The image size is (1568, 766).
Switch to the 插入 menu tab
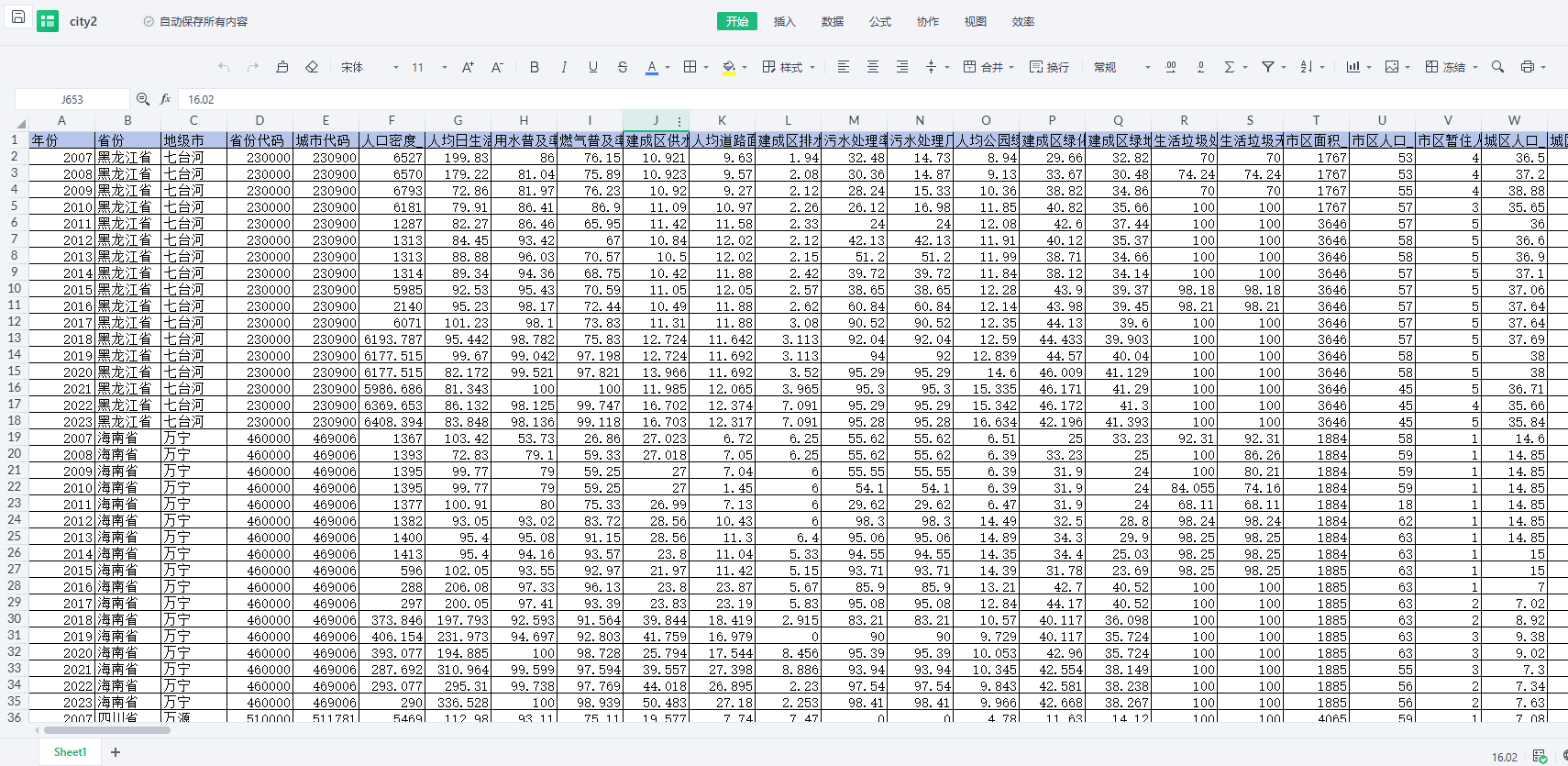784,21
